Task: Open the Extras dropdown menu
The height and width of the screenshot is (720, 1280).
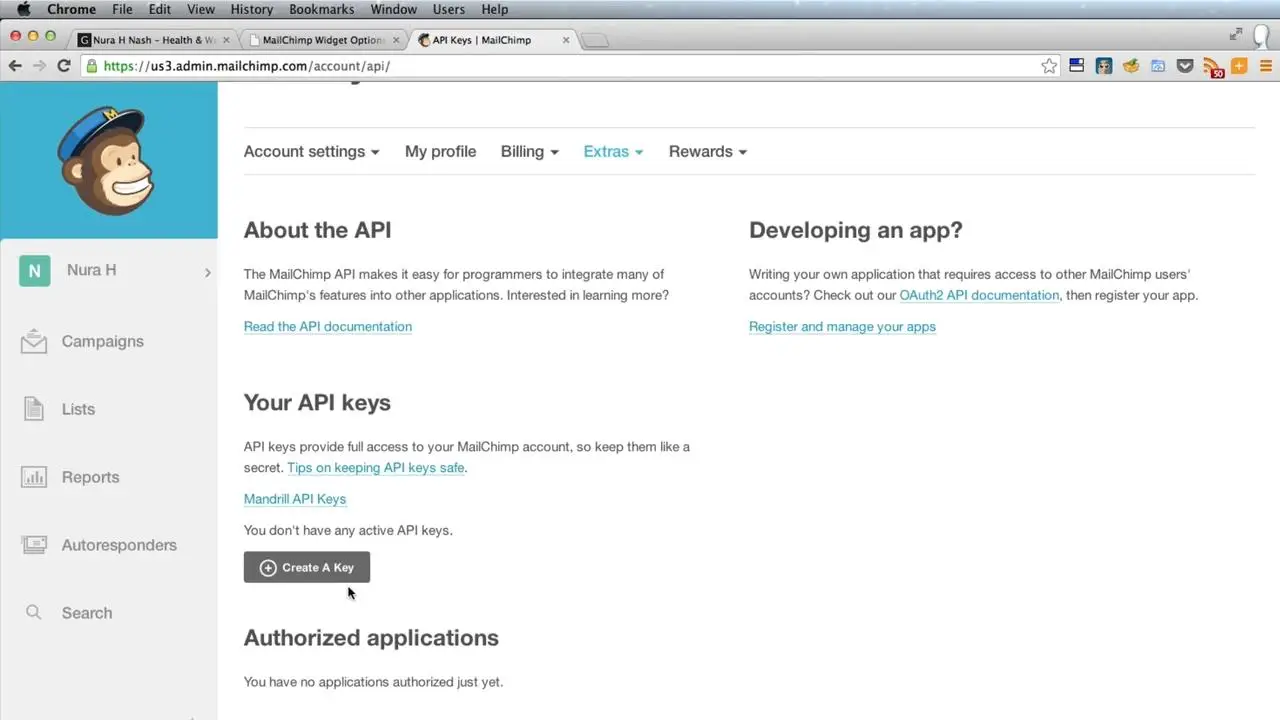Action: pos(613,152)
